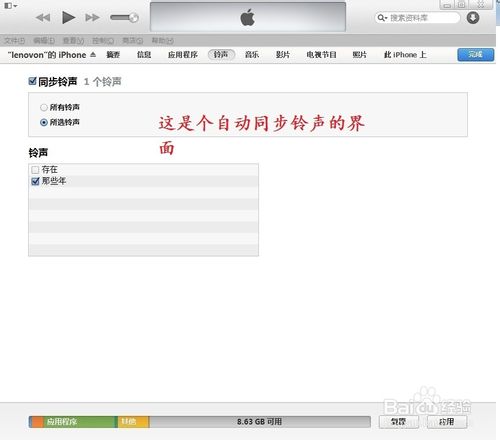500x440 pixels.
Task: Click the 8.63 GB 可用 free-space bar
Action: (260, 422)
